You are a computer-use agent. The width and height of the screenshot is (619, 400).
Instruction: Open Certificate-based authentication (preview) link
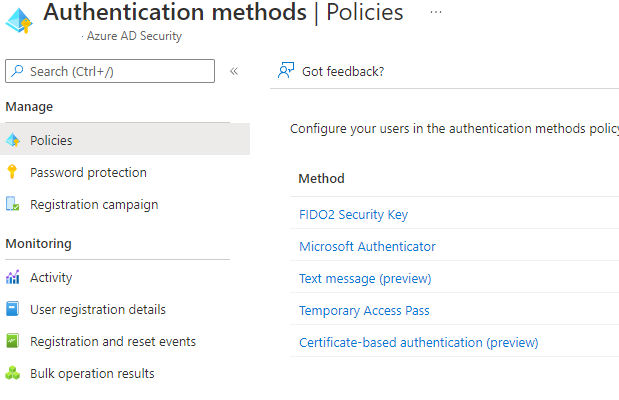tap(418, 342)
